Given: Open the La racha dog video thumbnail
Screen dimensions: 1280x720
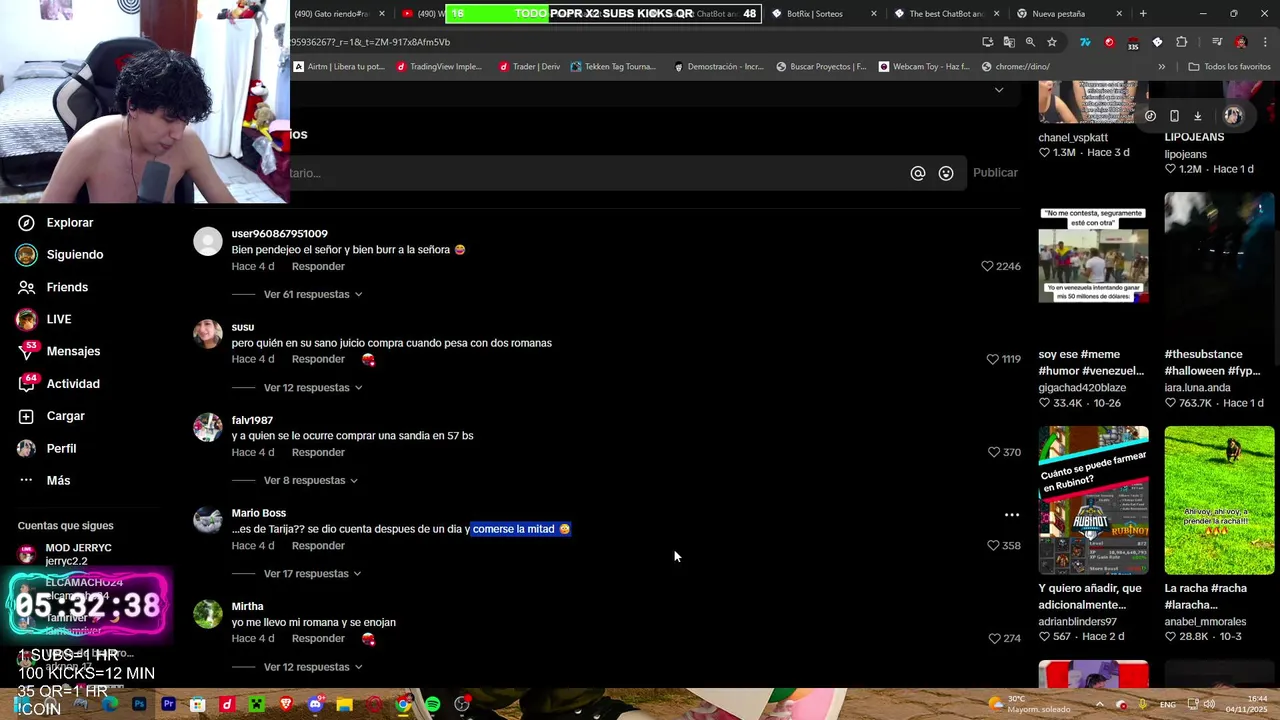Looking at the screenshot, I should (1219, 500).
